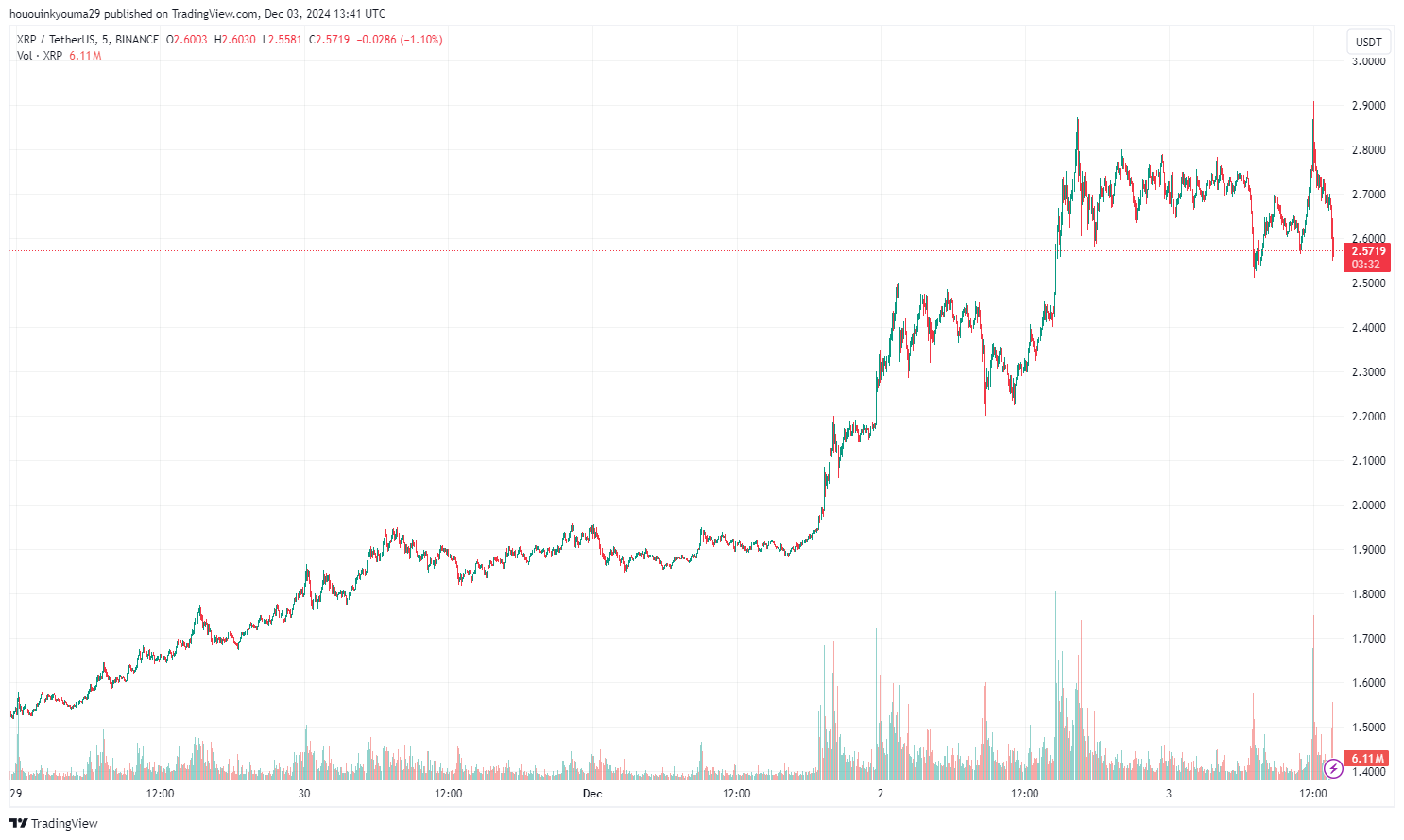Click the countdown timer 03:32 label
This screenshot has height=840, width=1404.
1366,265
